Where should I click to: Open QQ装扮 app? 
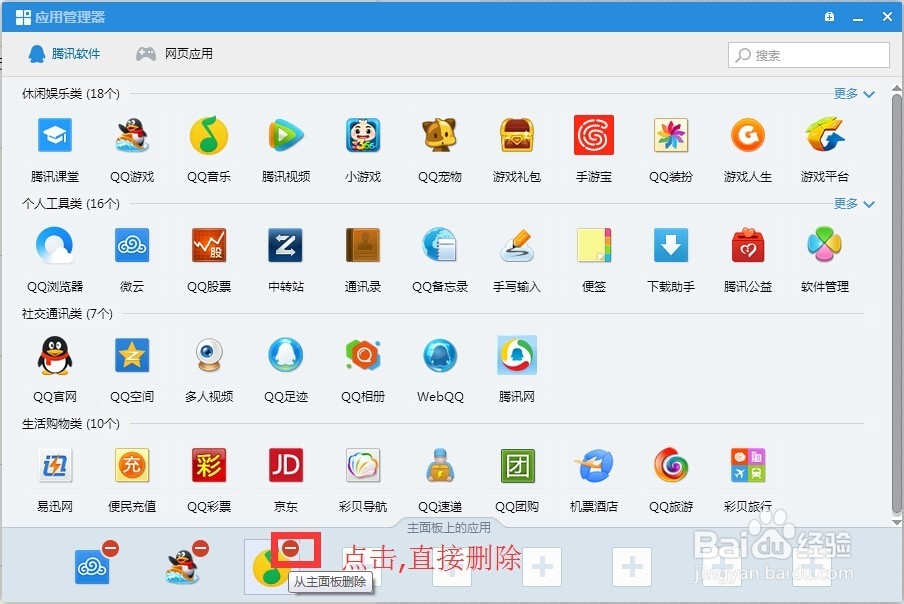click(x=671, y=135)
